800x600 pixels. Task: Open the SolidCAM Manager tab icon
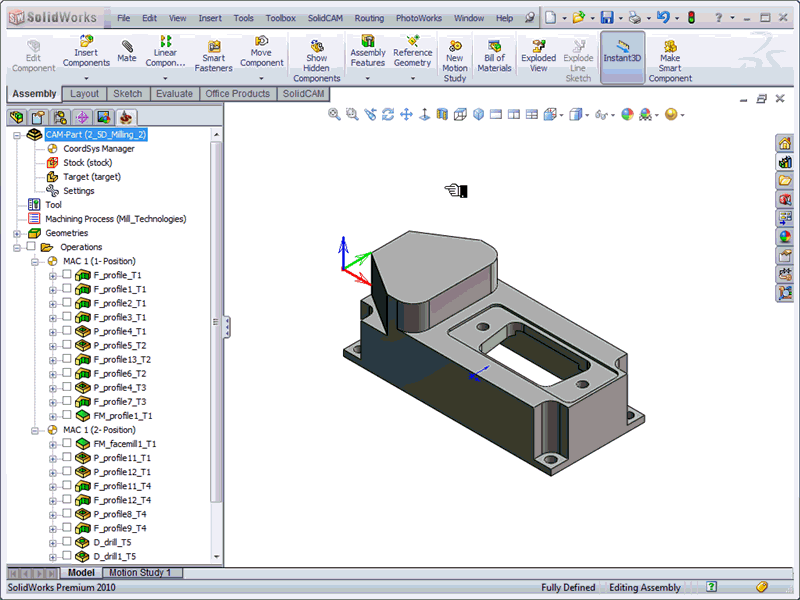pyautogui.click(x=126, y=118)
